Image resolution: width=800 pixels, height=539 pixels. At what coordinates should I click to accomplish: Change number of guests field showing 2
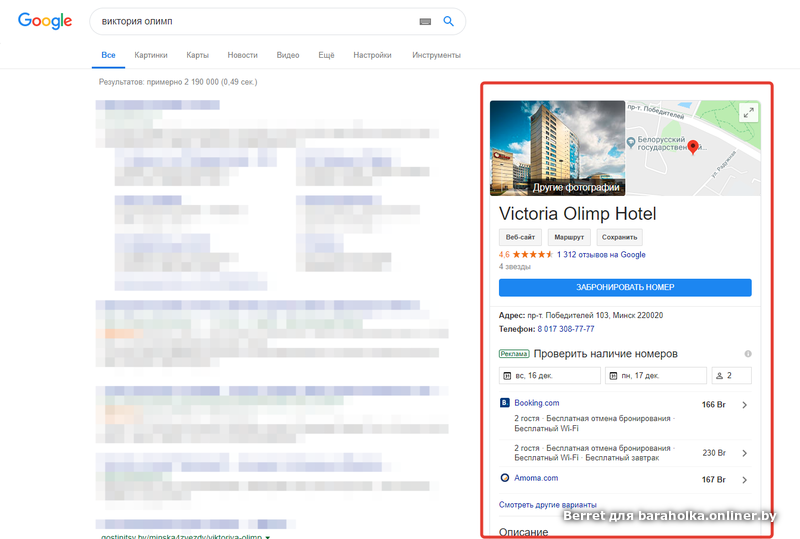click(731, 376)
